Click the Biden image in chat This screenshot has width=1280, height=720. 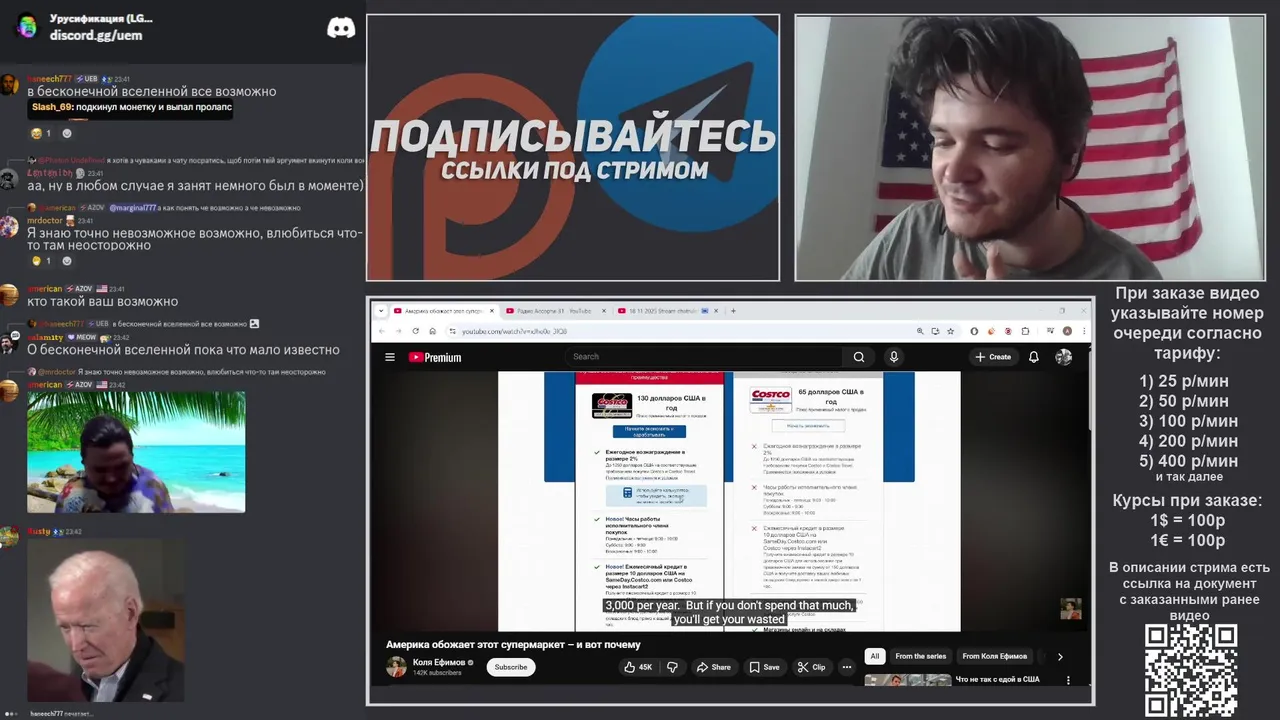[105, 620]
